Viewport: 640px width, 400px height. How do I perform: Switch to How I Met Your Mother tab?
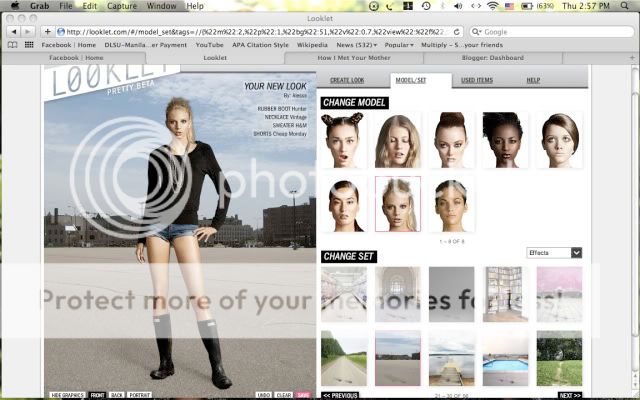[x=354, y=58]
